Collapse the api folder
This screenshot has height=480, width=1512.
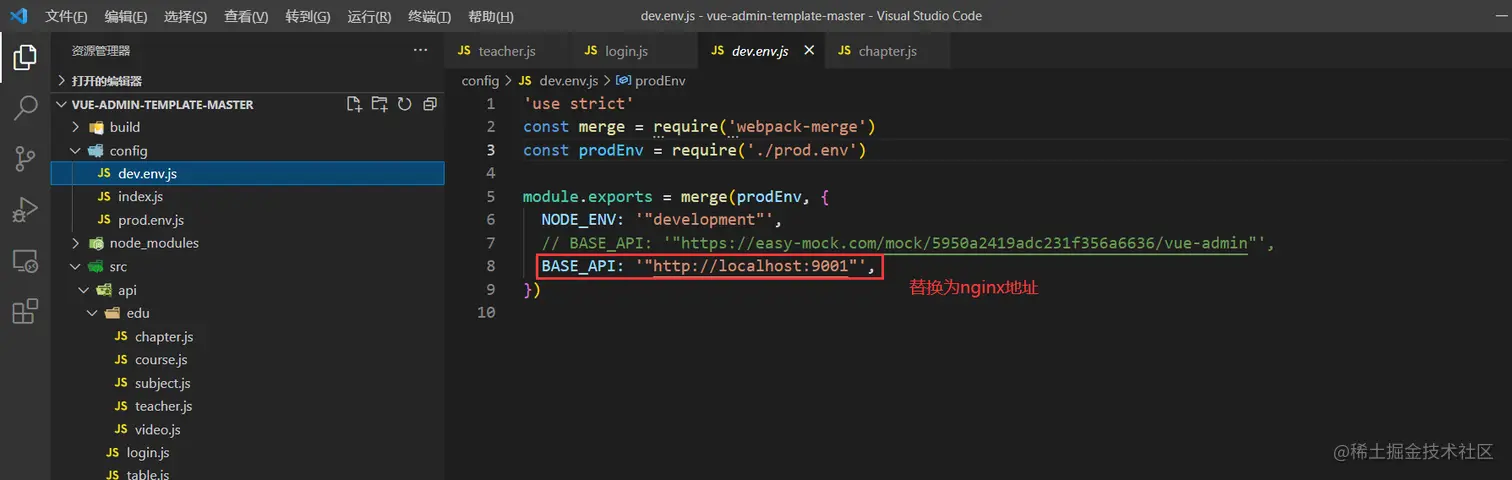pyautogui.click(x=127, y=290)
